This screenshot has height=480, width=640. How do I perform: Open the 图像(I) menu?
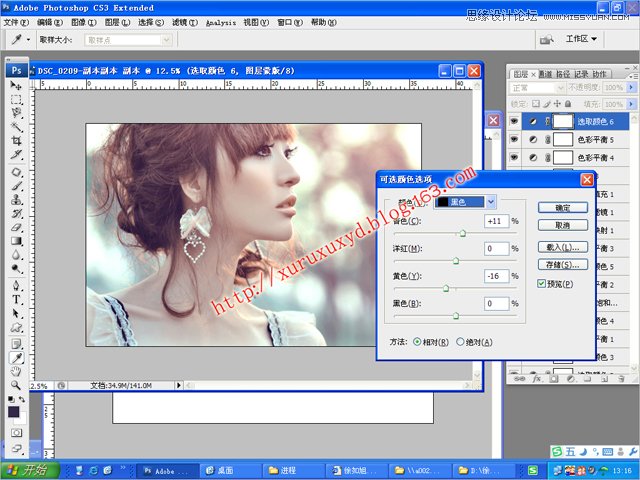pos(84,22)
